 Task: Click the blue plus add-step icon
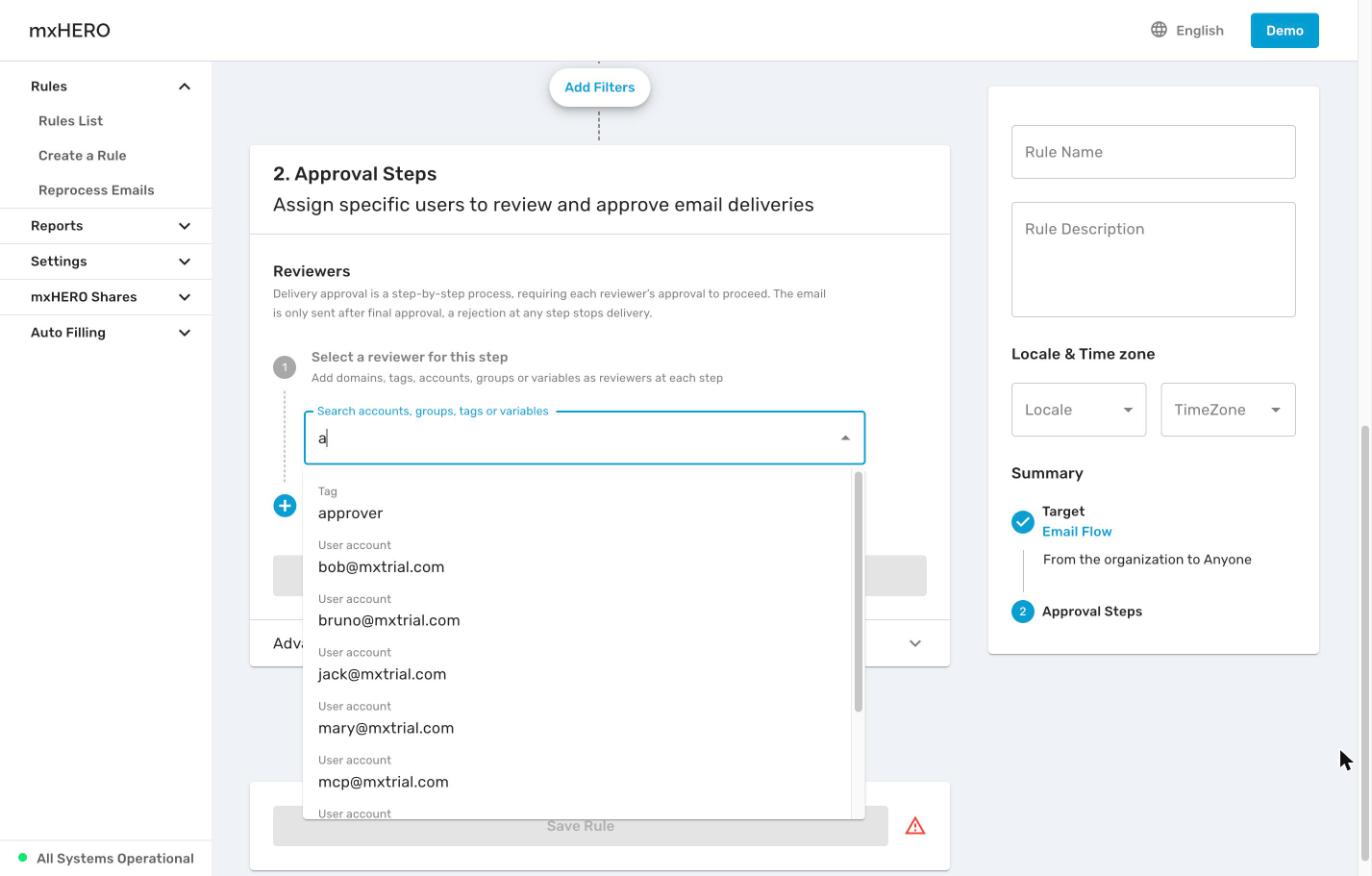coord(285,506)
